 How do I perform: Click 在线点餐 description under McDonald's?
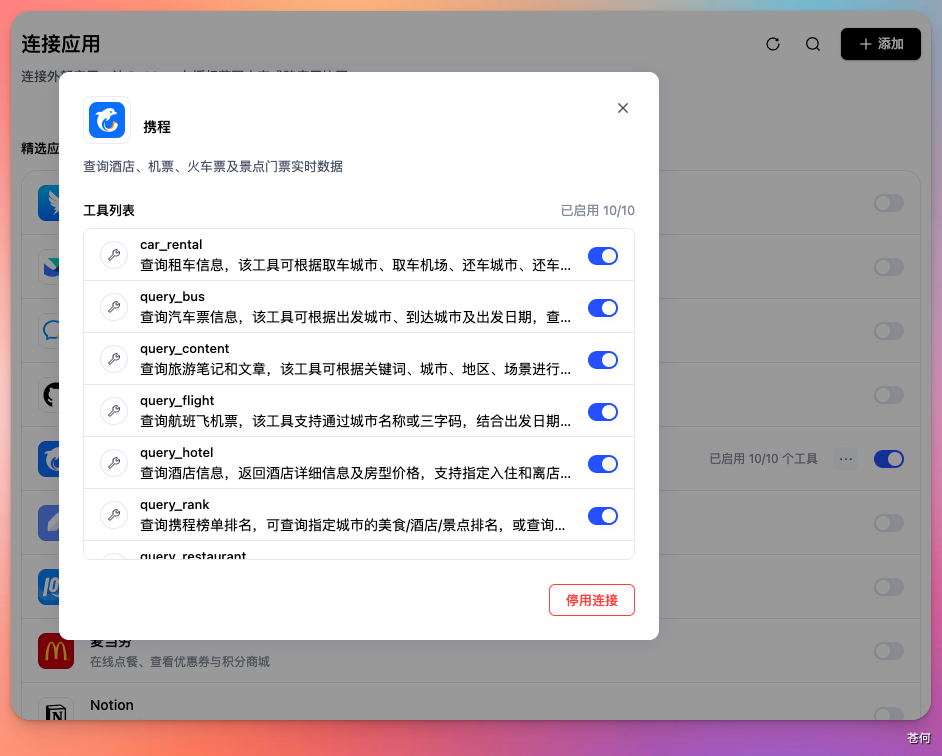pos(180,662)
